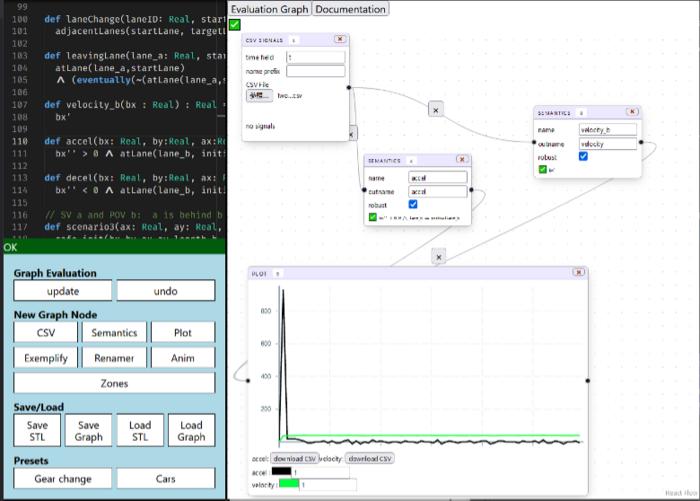The width and height of the screenshot is (700, 501).
Task: Open the green velocity color swatch
Action: 290,484
